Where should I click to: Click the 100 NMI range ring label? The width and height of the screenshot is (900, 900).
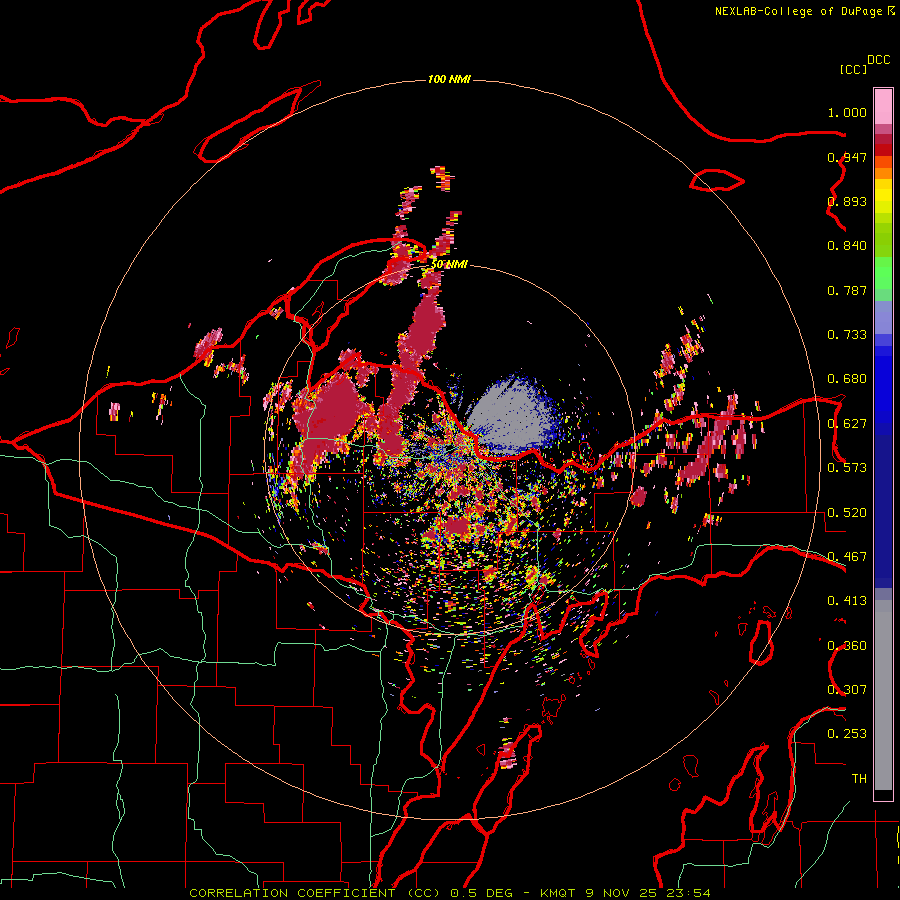coord(449,79)
